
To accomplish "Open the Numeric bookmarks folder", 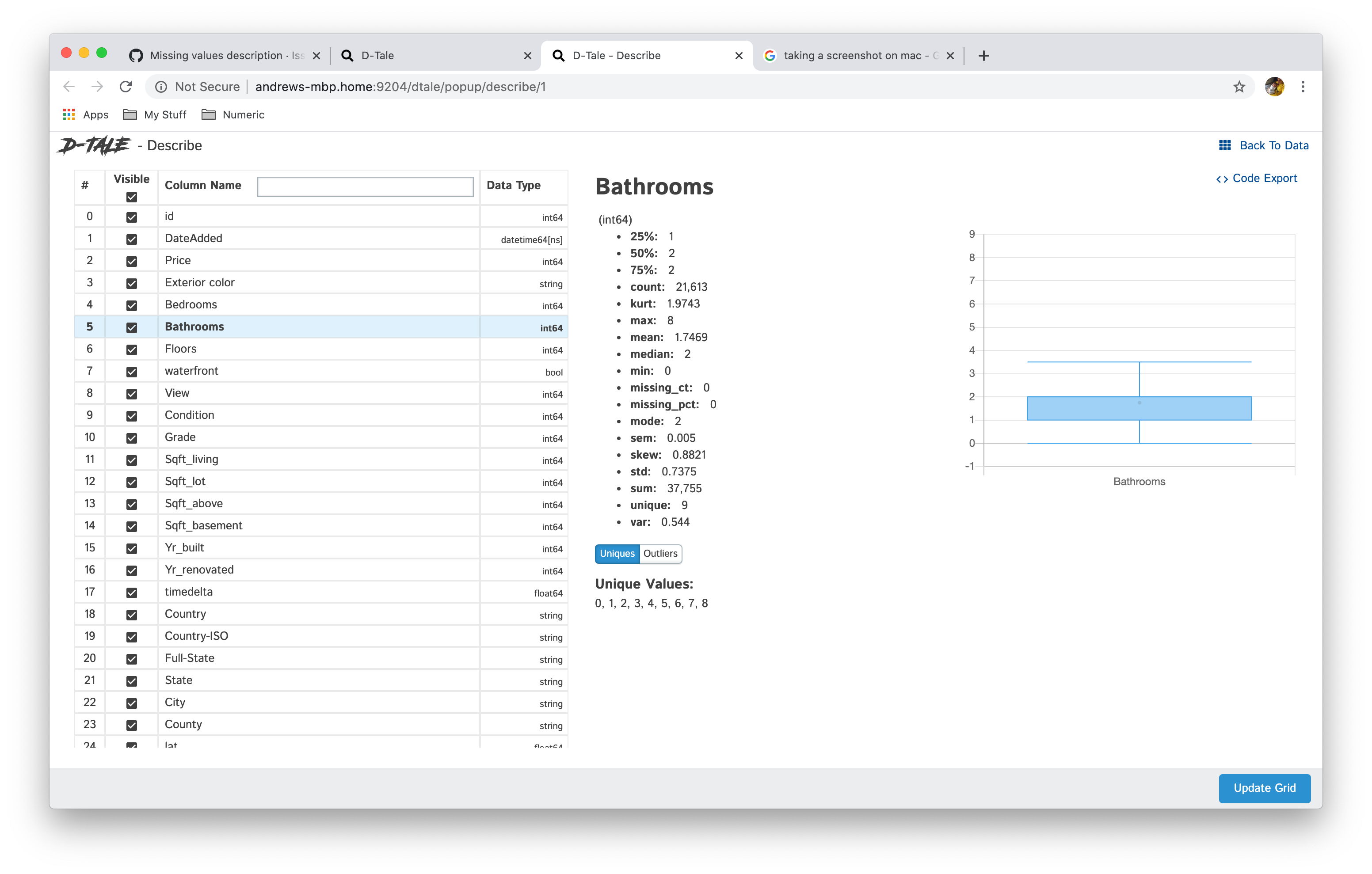I will (x=233, y=114).
